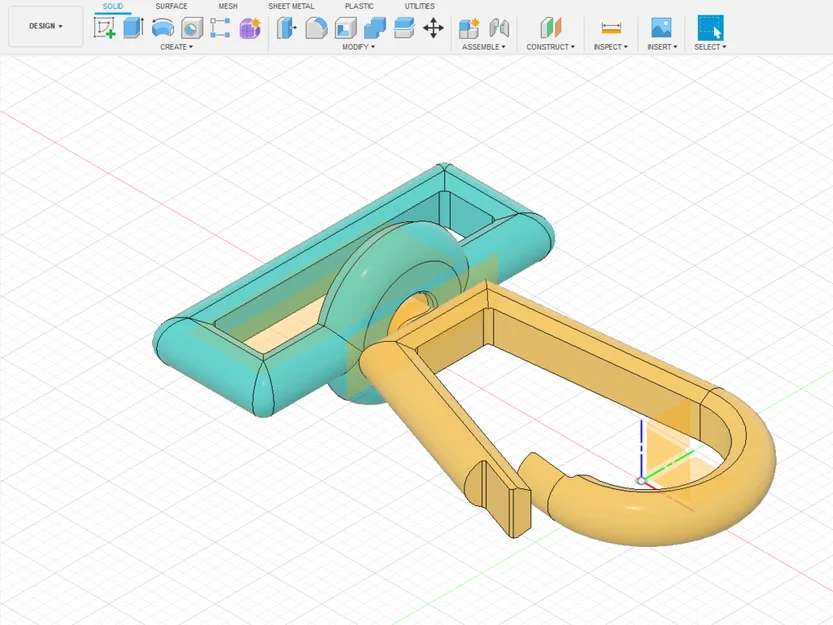Viewport: 833px width, 625px height.
Task: Switch to the Surface tab
Action: tap(171, 6)
